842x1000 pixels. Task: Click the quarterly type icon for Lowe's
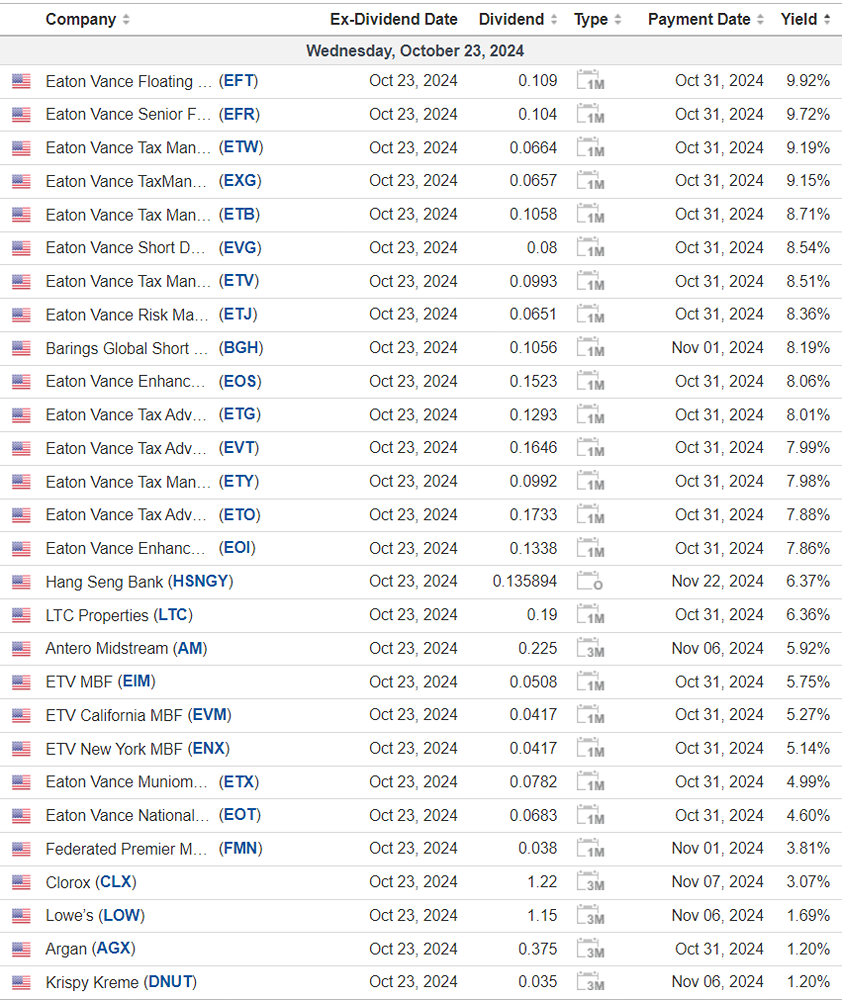point(591,916)
